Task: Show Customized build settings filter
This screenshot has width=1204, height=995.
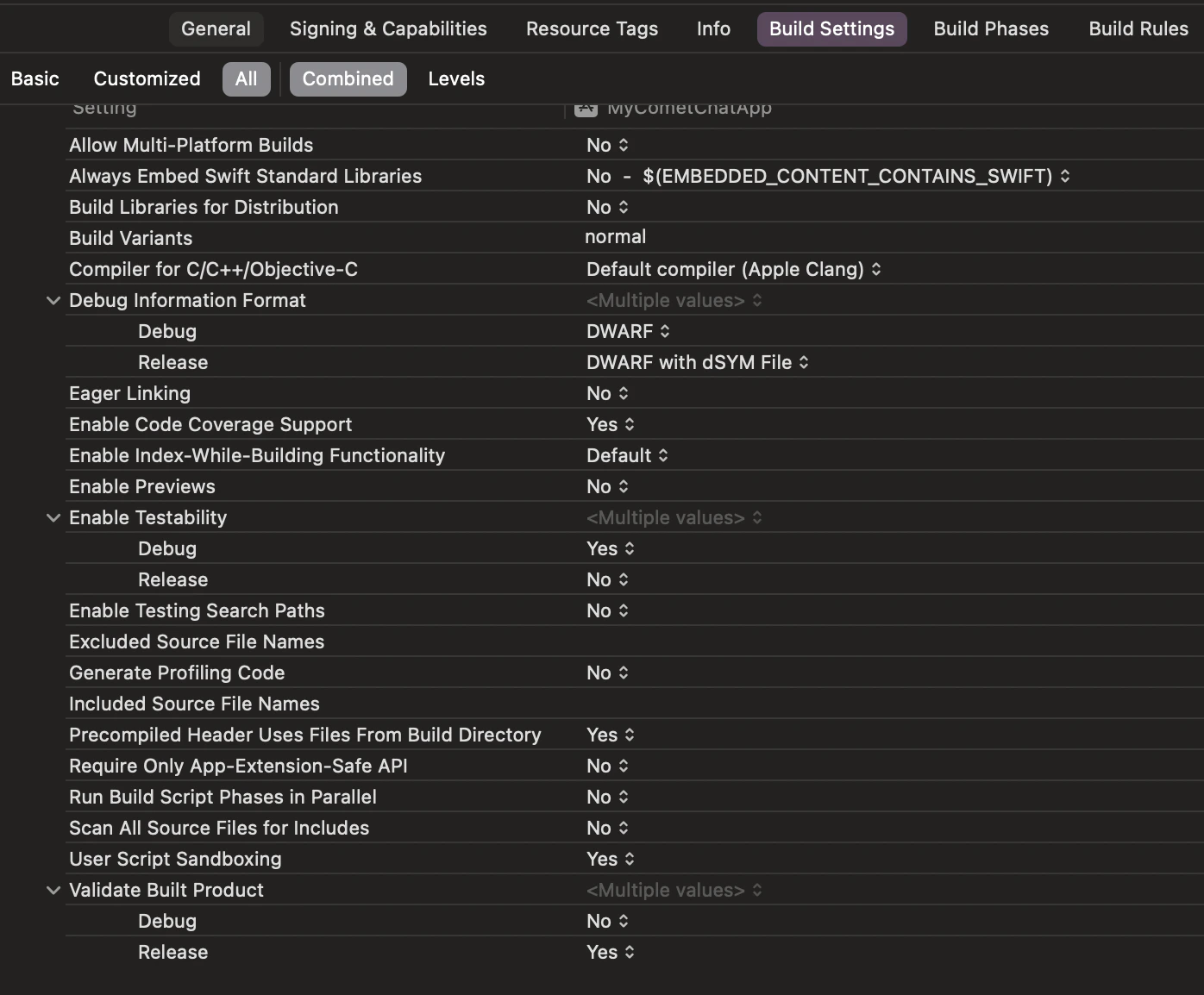Action: click(147, 78)
